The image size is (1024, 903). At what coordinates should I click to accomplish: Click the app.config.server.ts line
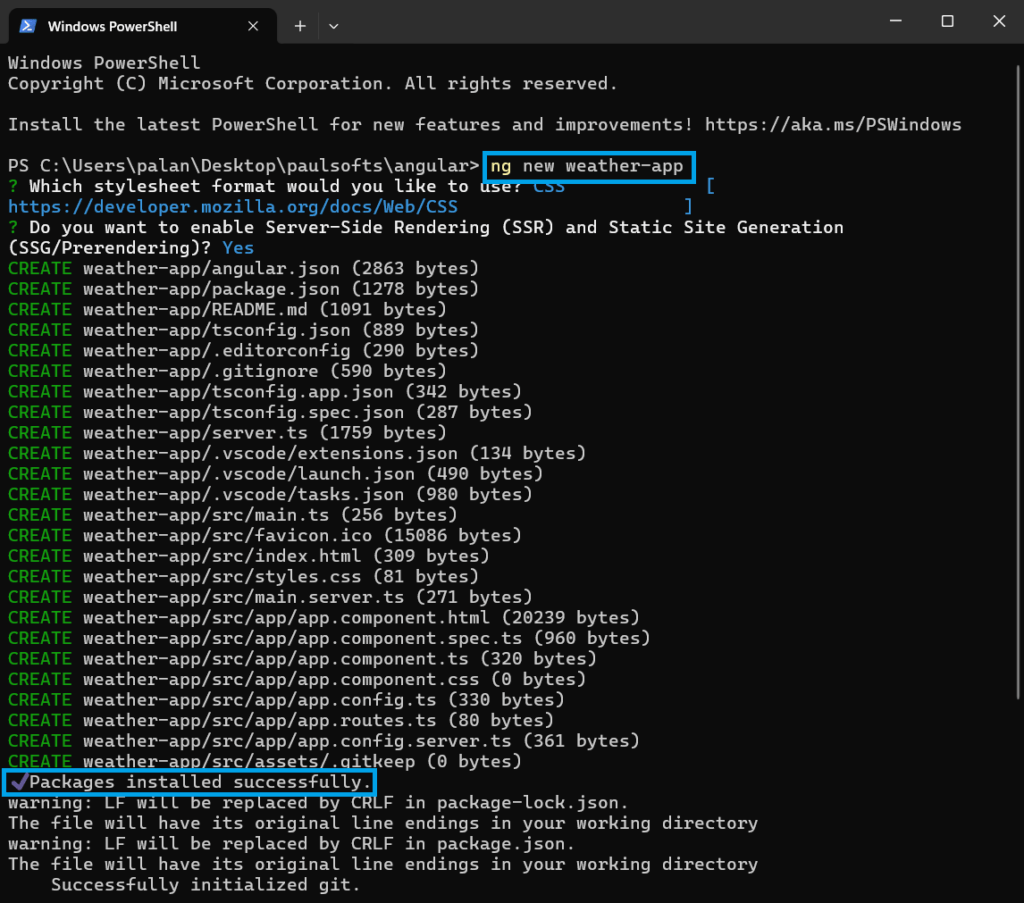(x=323, y=742)
